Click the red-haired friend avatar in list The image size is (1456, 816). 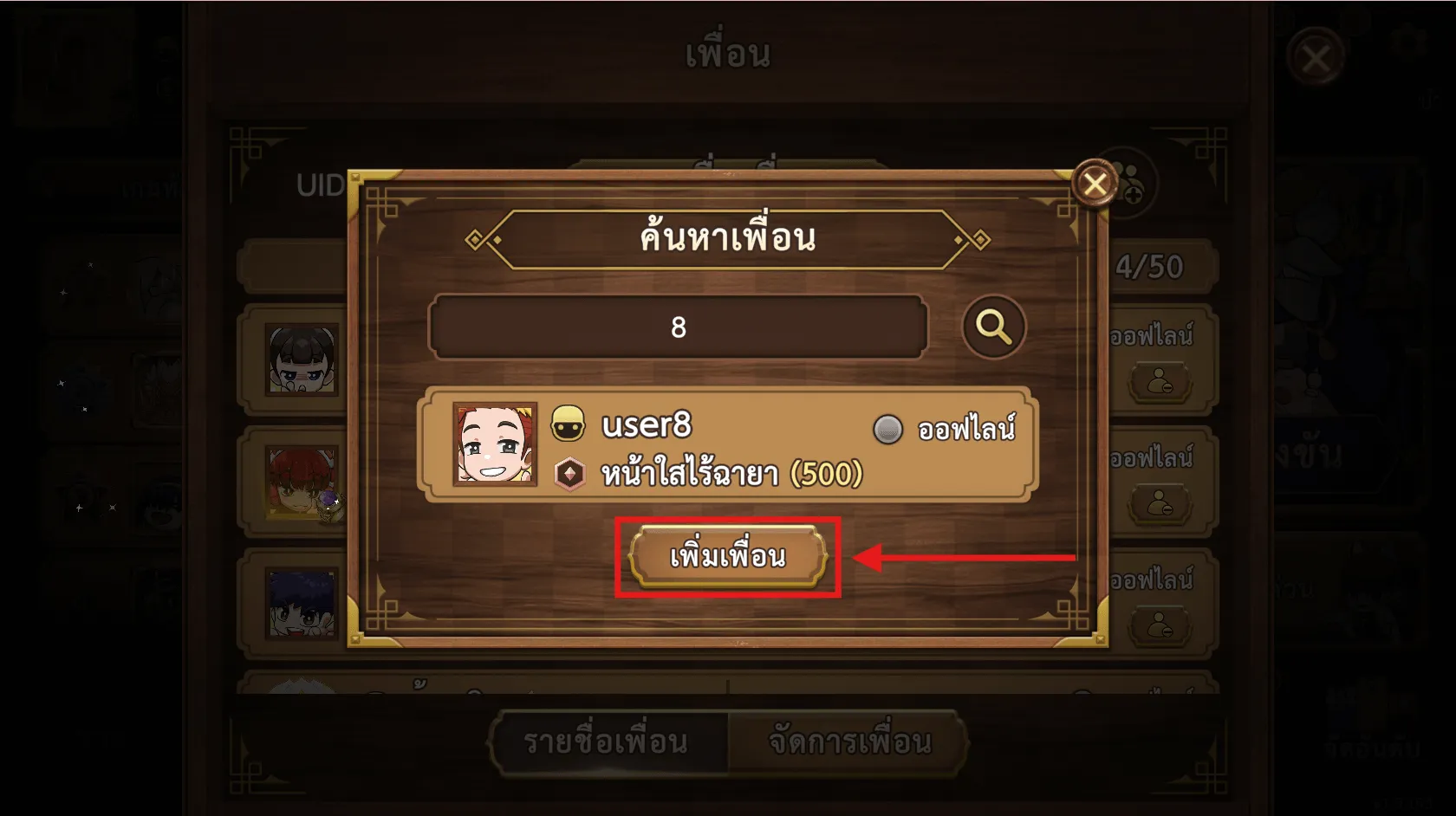coord(302,482)
